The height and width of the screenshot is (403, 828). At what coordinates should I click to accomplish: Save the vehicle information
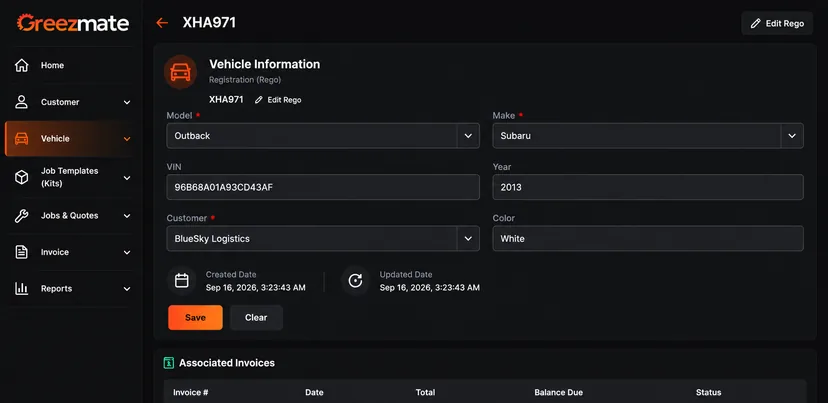[x=195, y=317]
